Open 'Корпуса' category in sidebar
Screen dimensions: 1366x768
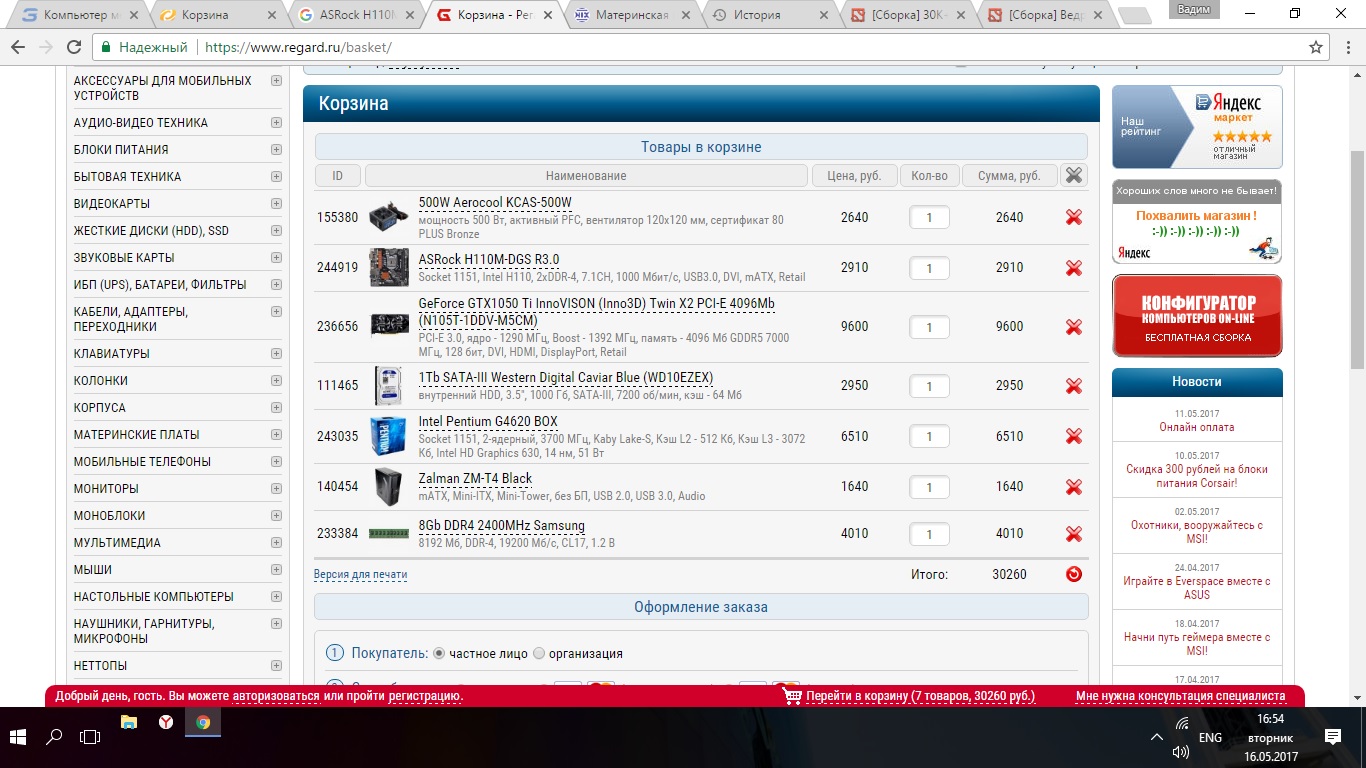[100, 408]
